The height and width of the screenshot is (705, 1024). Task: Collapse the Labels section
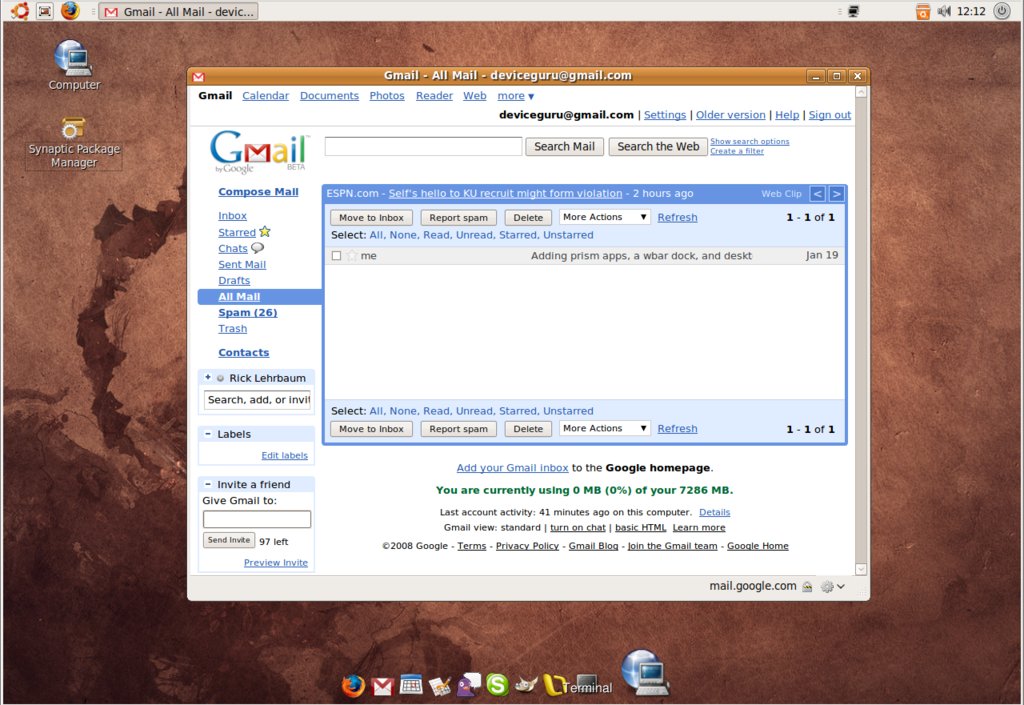click(208, 434)
